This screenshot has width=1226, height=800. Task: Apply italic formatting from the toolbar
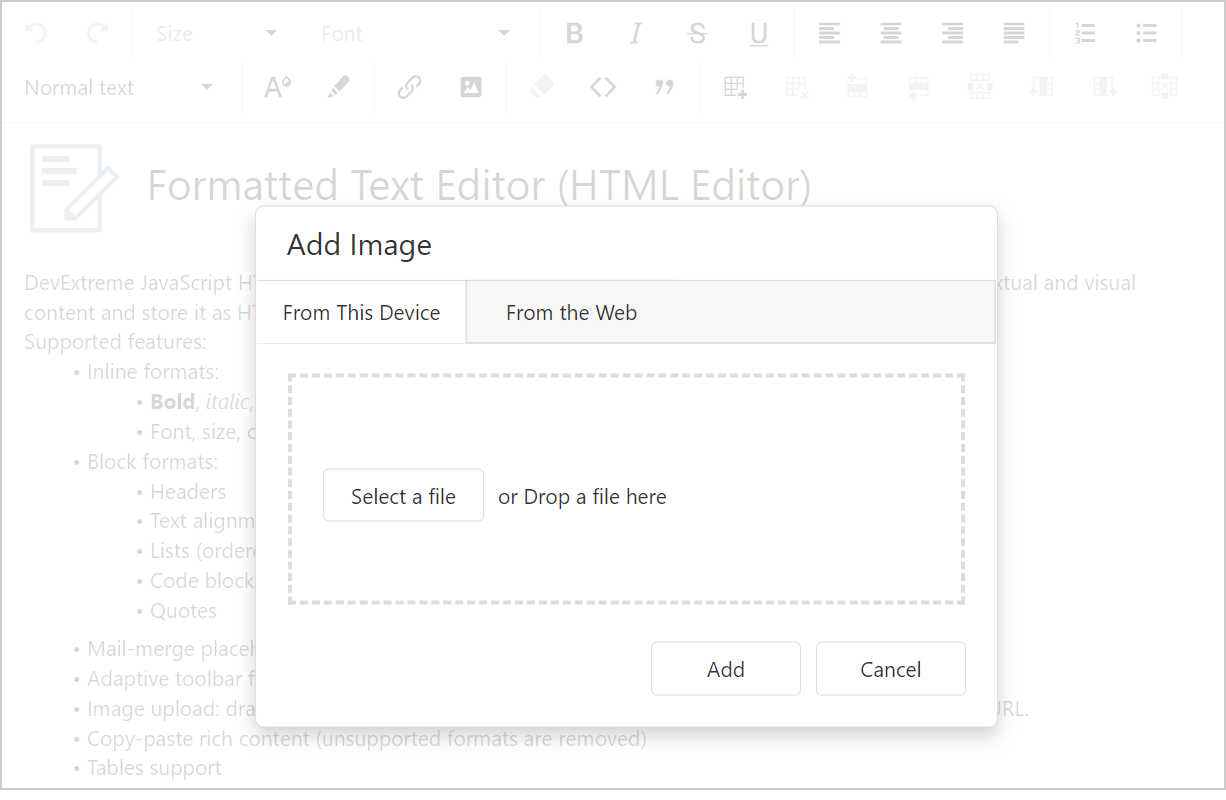pos(636,34)
